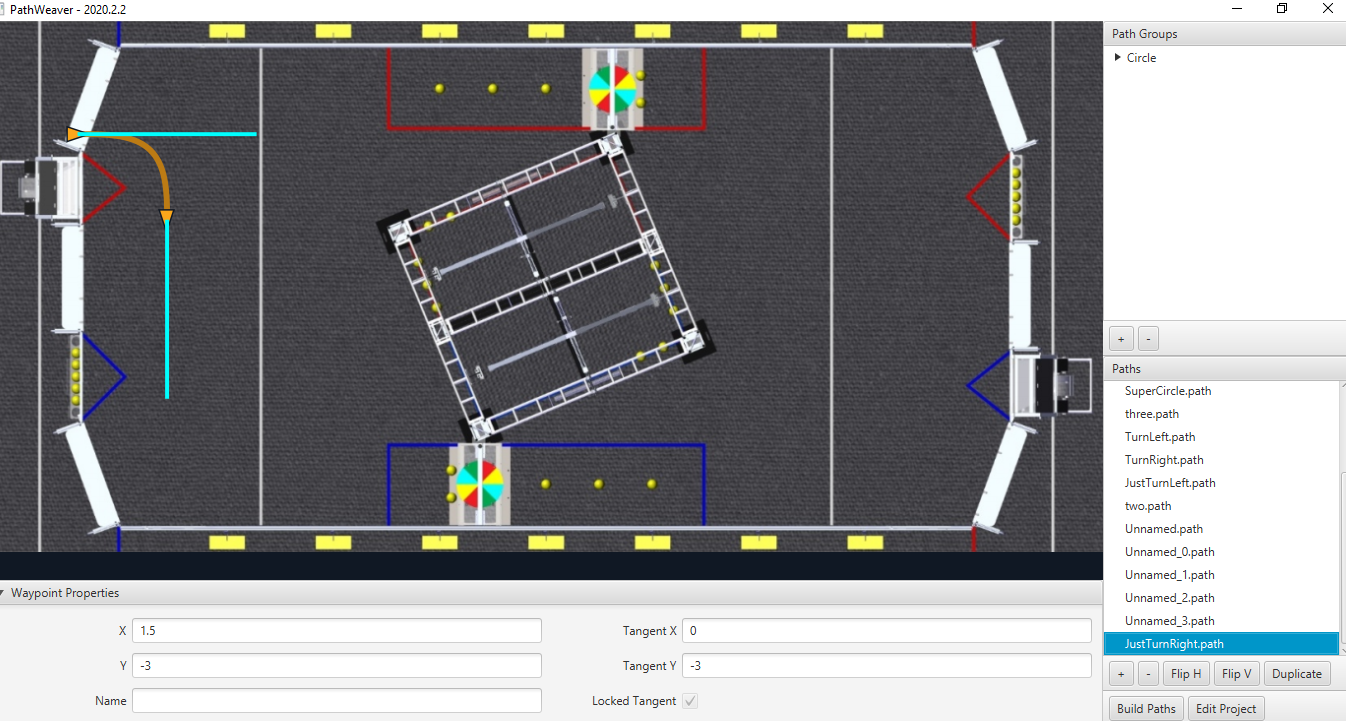
Task: Add a new path with plus button under Paths
Action: tap(1121, 674)
